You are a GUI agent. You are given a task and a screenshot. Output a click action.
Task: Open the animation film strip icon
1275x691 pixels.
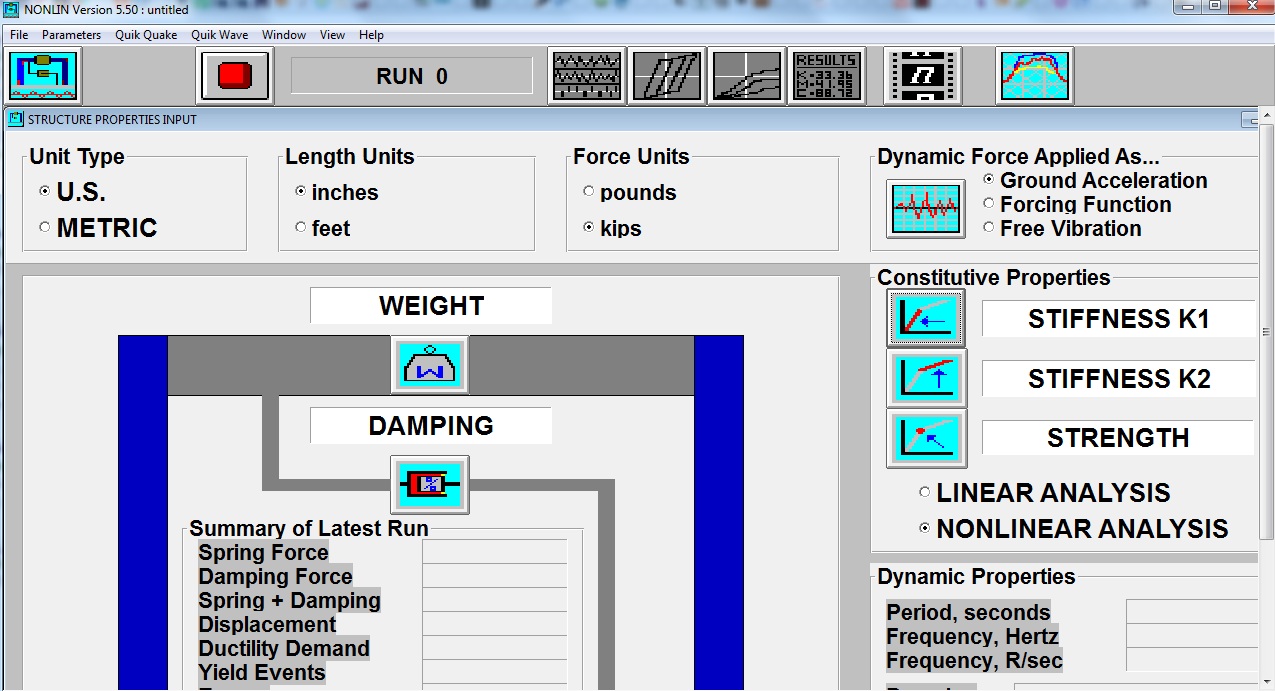coord(923,76)
